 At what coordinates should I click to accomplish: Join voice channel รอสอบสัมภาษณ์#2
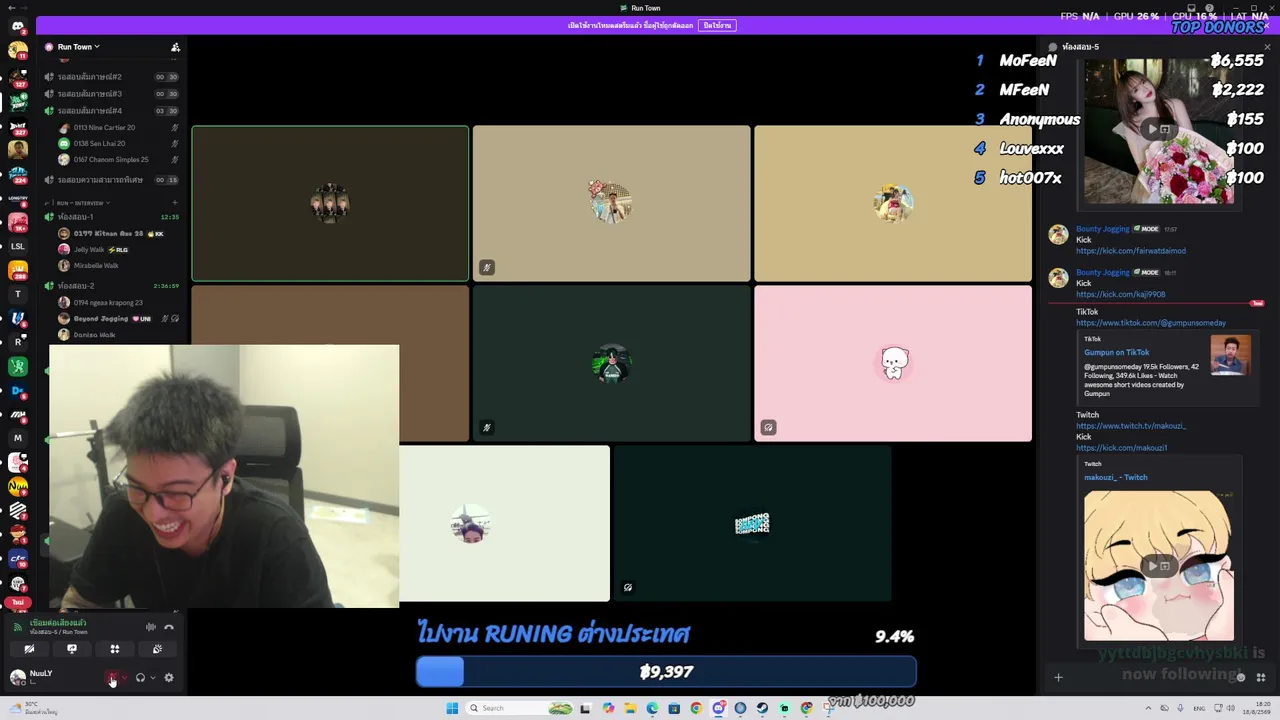click(112, 76)
